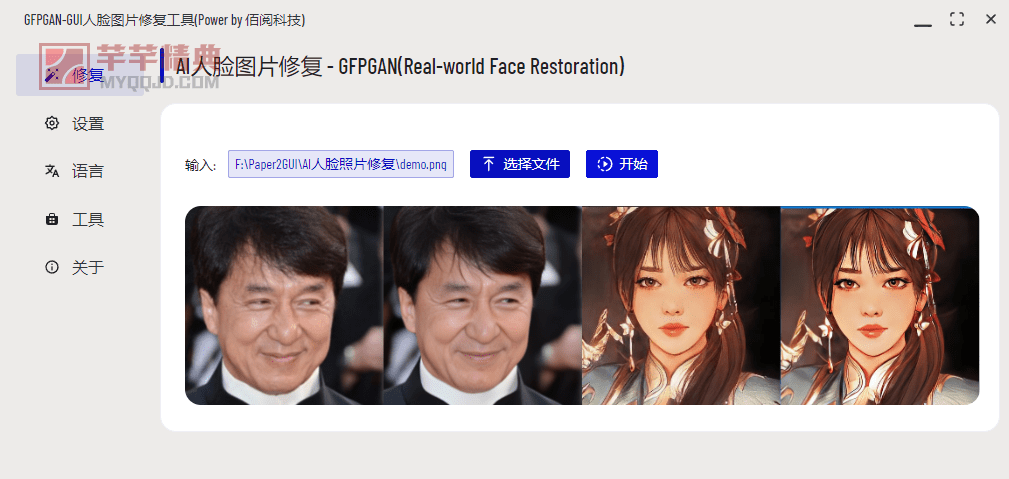1009x479 pixels.
Task: Click the third illustrated girl image
Action: pyautogui.click(x=681, y=305)
